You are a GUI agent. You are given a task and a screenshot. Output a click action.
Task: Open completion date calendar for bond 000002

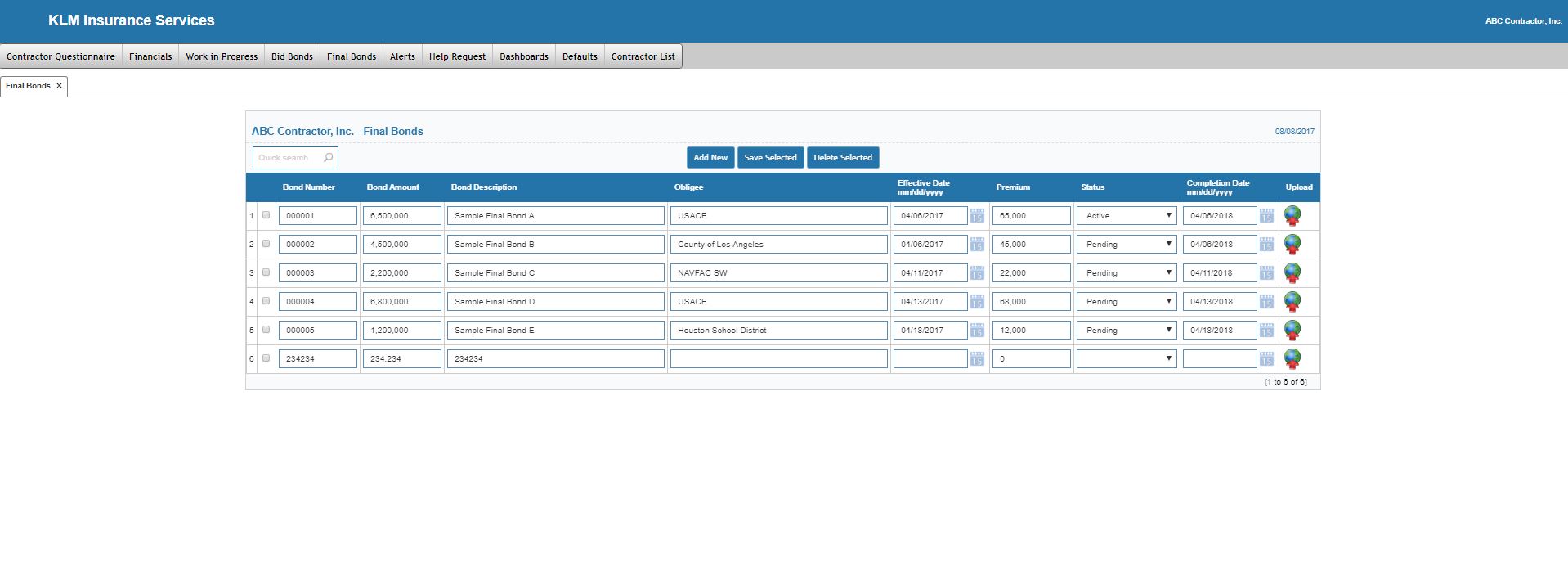1266,245
